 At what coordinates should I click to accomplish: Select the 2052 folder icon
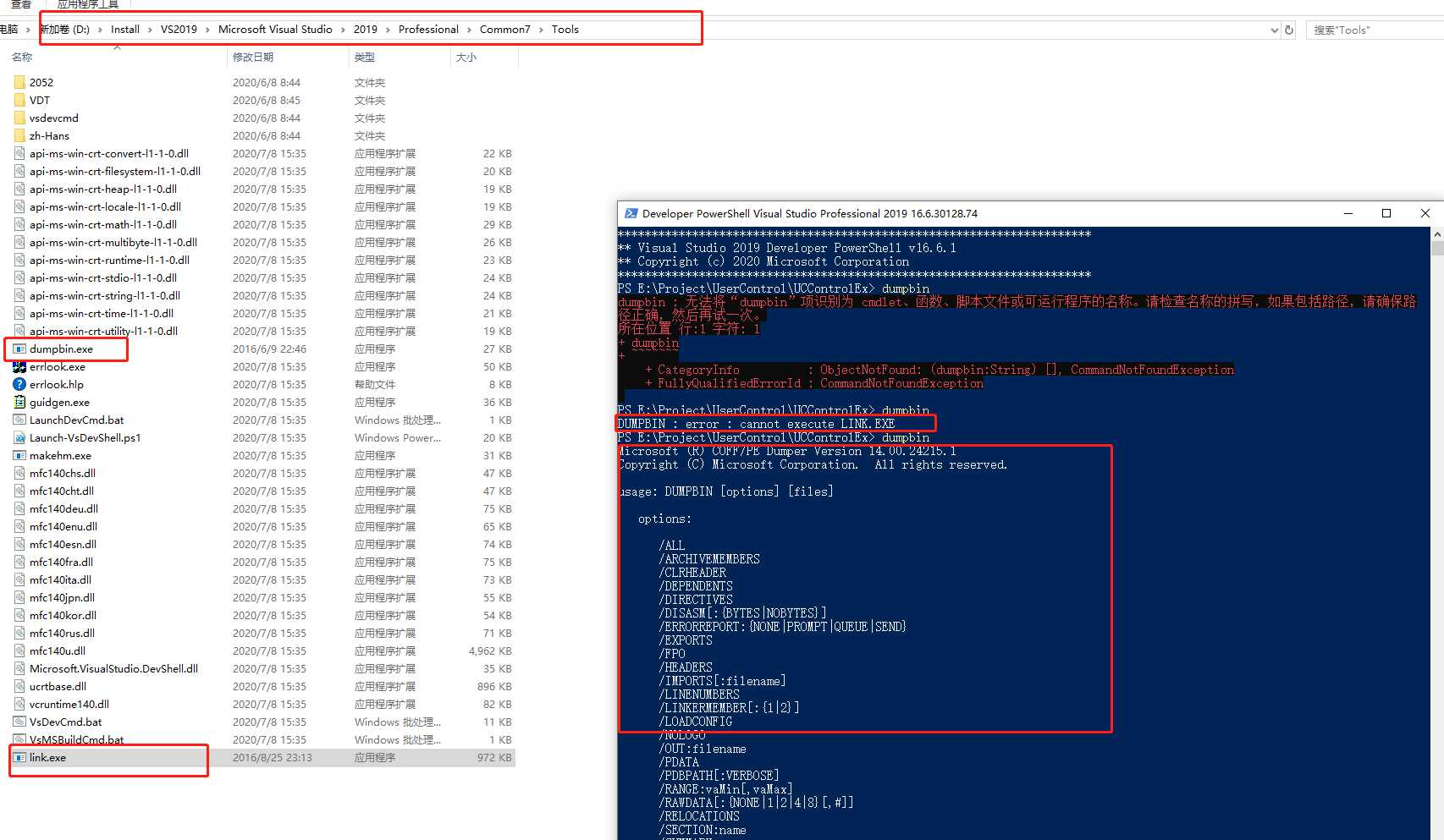click(19, 82)
